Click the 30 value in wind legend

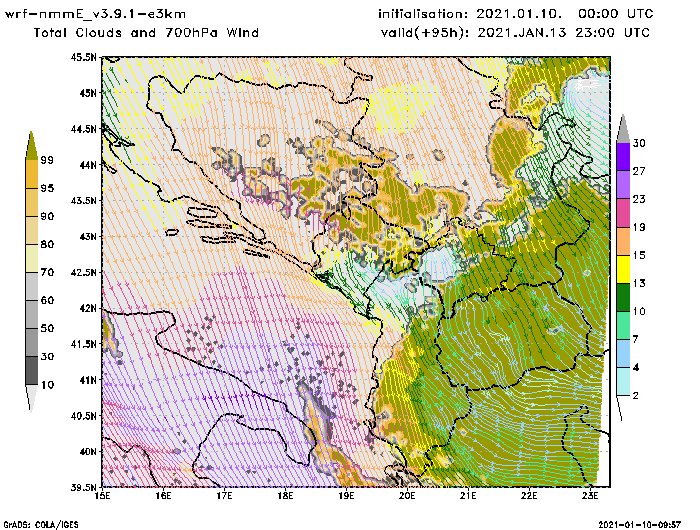point(639,143)
